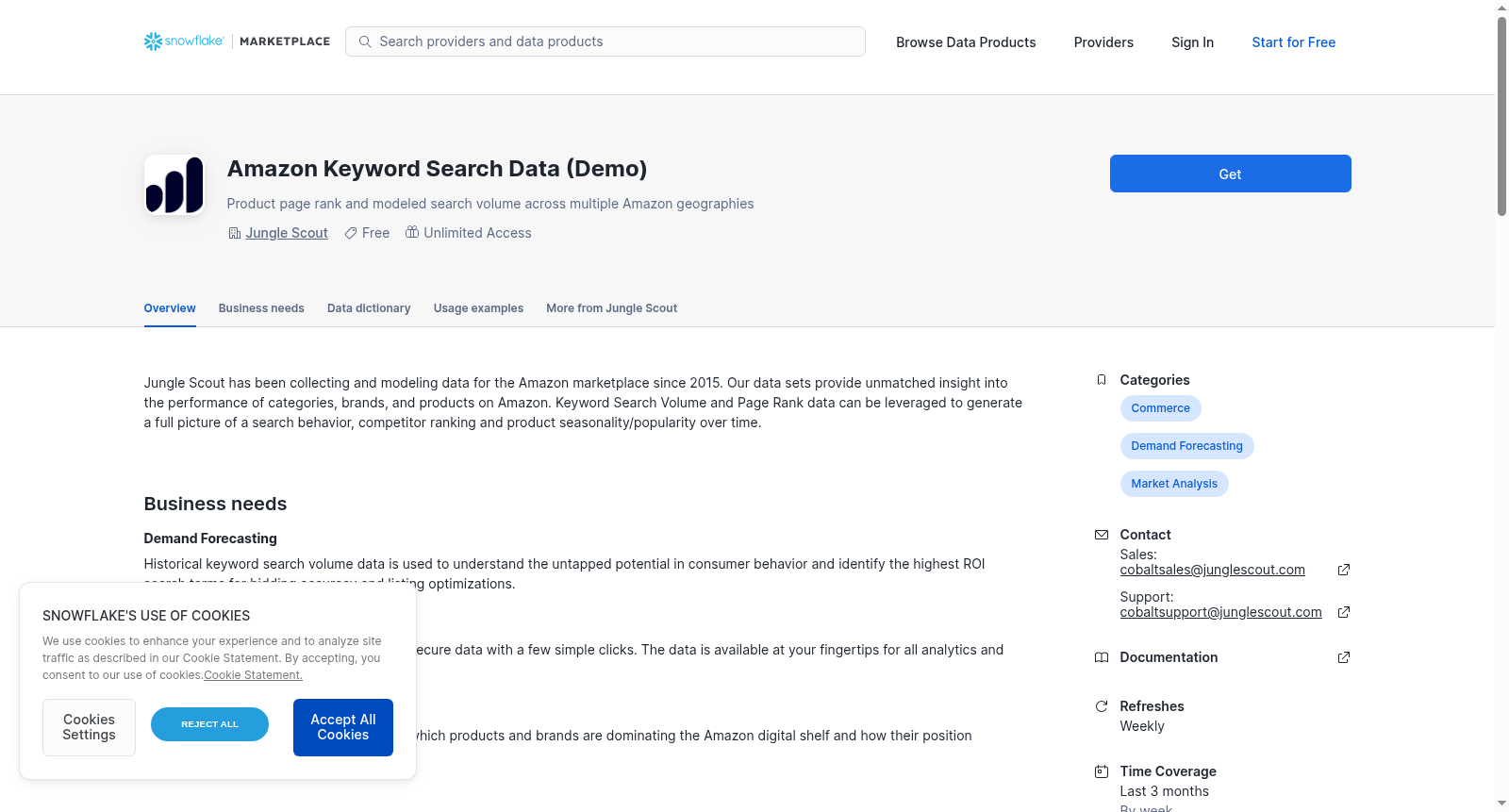Click the page vertical scrollbar thumb
Image resolution: width=1509 pixels, height=812 pixels.
(1501, 116)
